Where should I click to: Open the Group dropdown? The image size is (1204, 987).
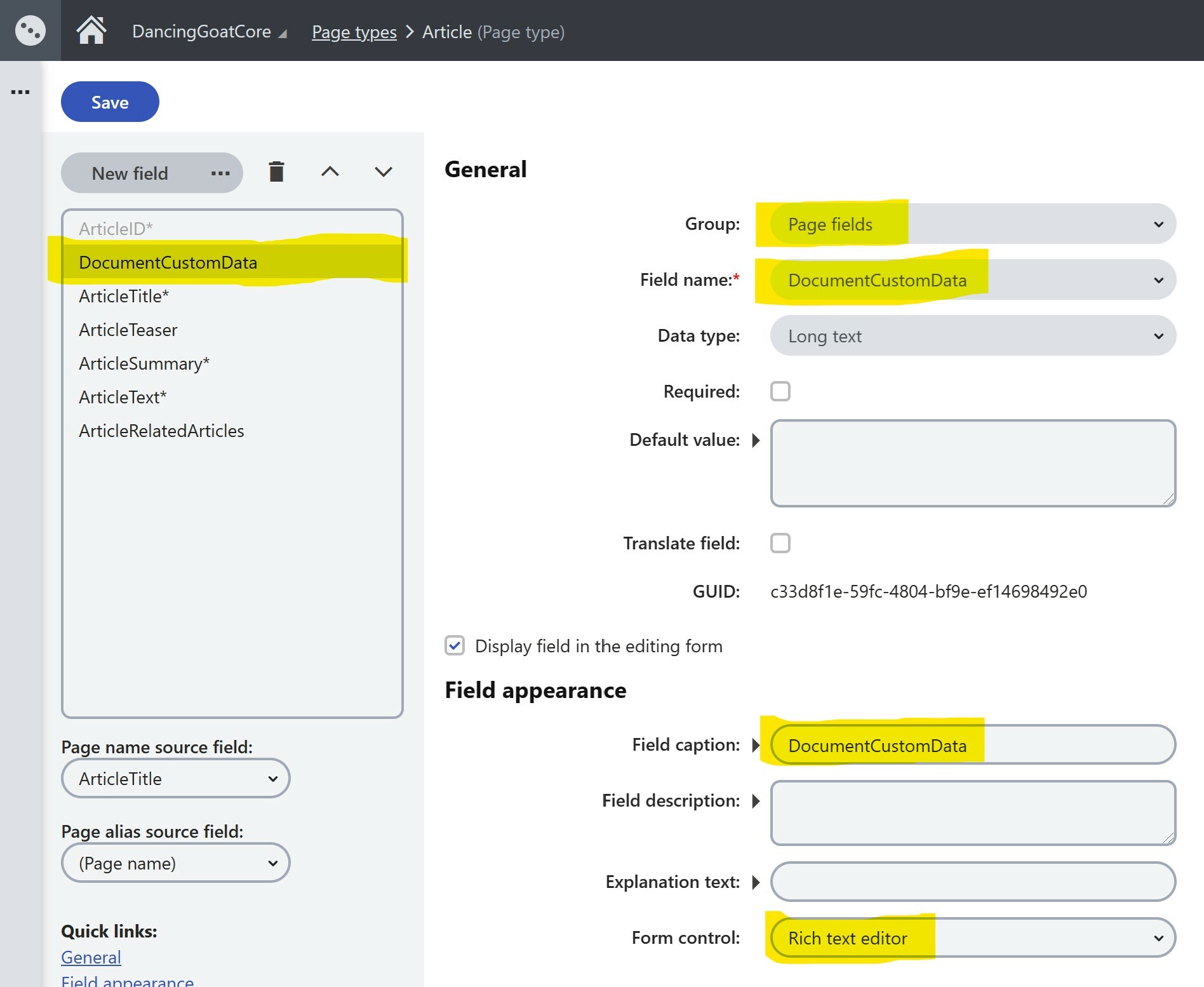[973, 224]
